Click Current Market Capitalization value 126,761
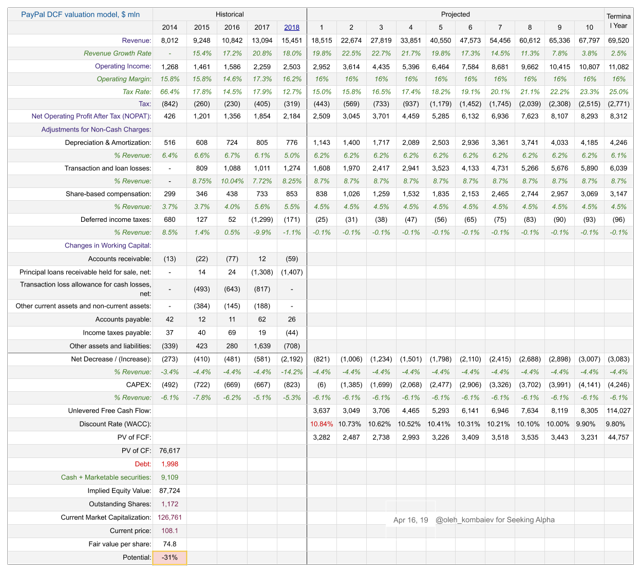This screenshot has height=573, width=640. [x=169, y=517]
